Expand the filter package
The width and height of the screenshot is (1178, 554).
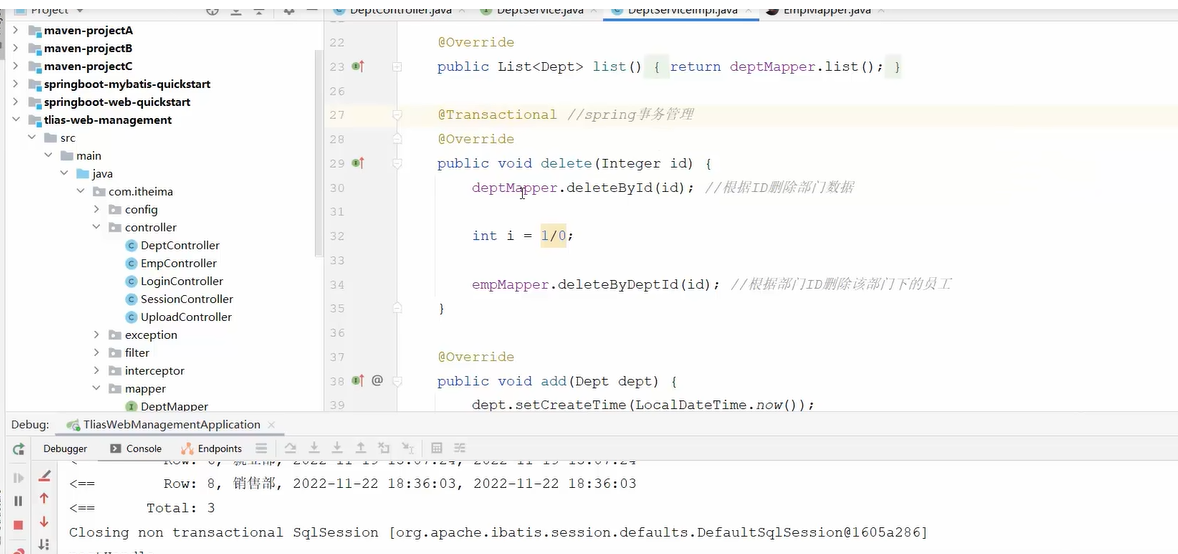point(96,353)
